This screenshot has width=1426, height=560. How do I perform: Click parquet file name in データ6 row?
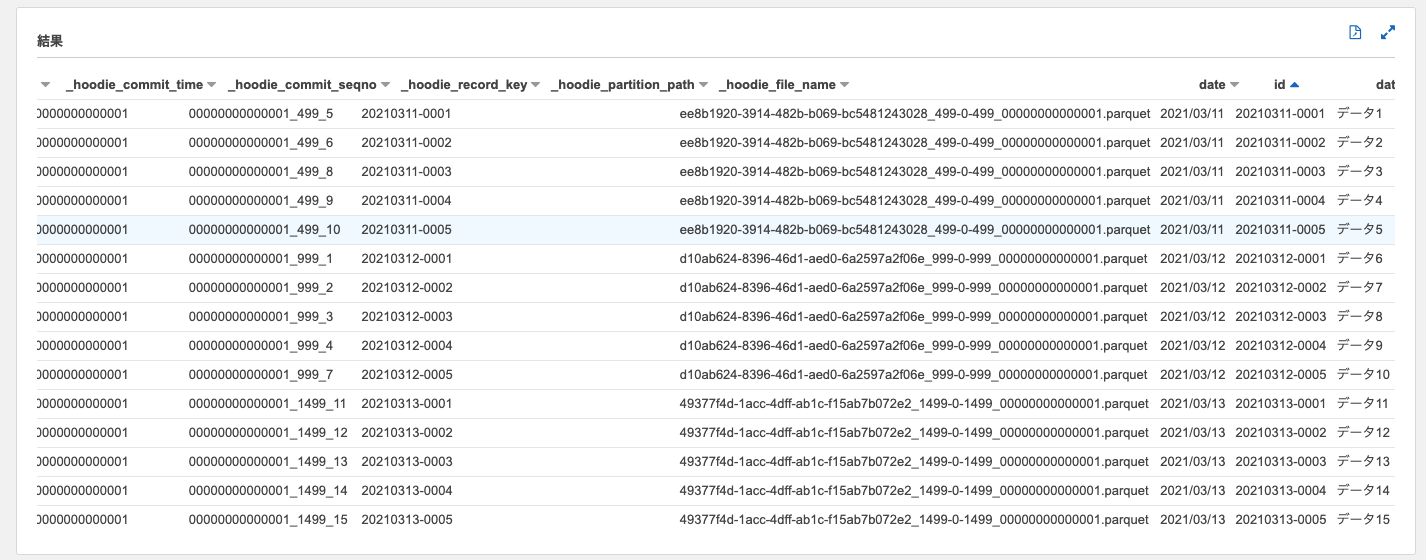click(914, 259)
